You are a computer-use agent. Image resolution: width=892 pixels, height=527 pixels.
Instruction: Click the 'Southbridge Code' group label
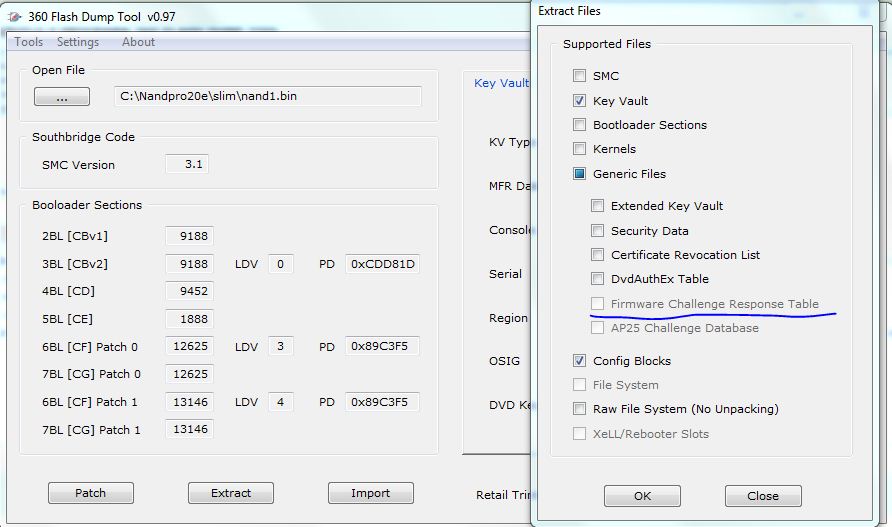[x=84, y=137]
